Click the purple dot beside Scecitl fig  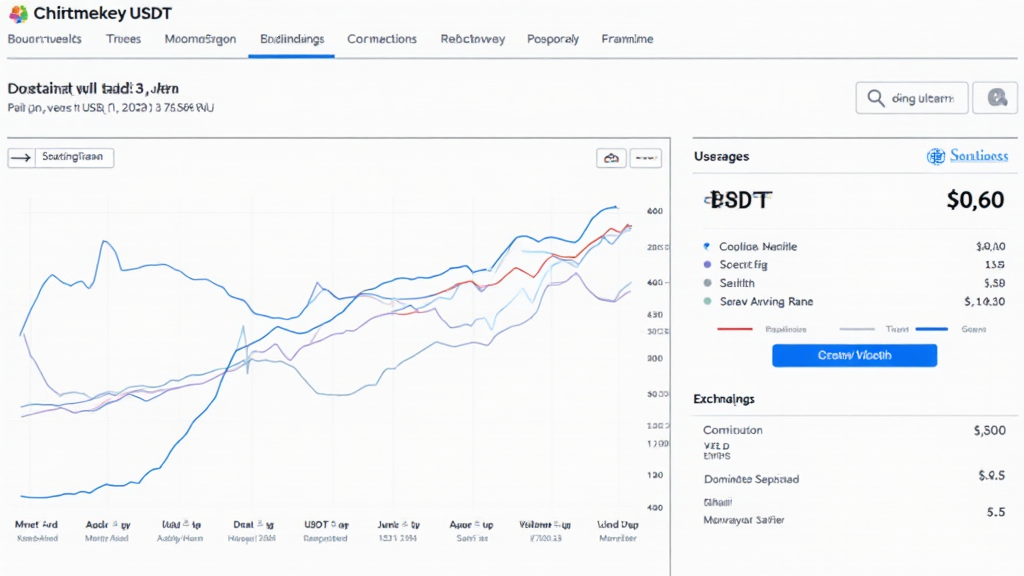[x=707, y=265]
